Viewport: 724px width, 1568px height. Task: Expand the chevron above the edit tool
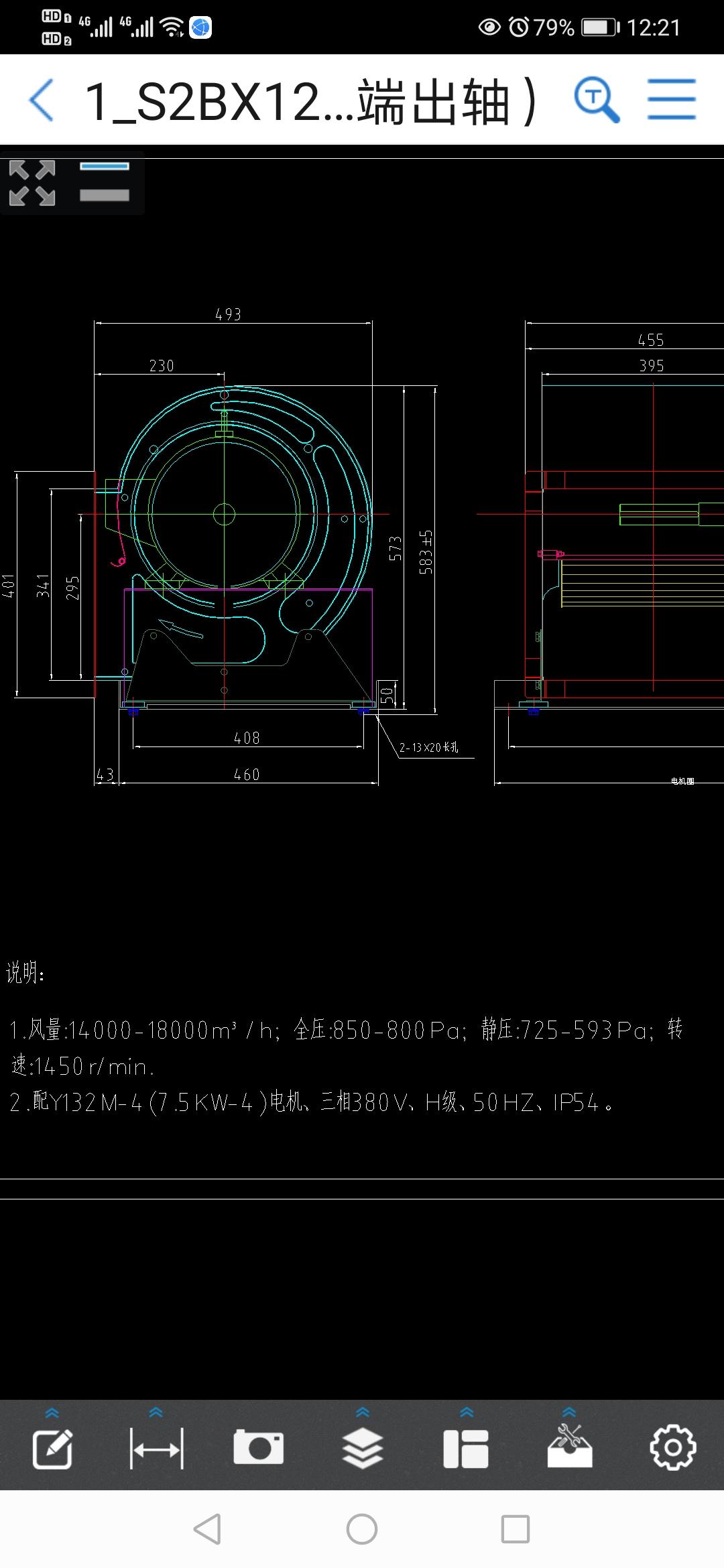pos(52,1413)
